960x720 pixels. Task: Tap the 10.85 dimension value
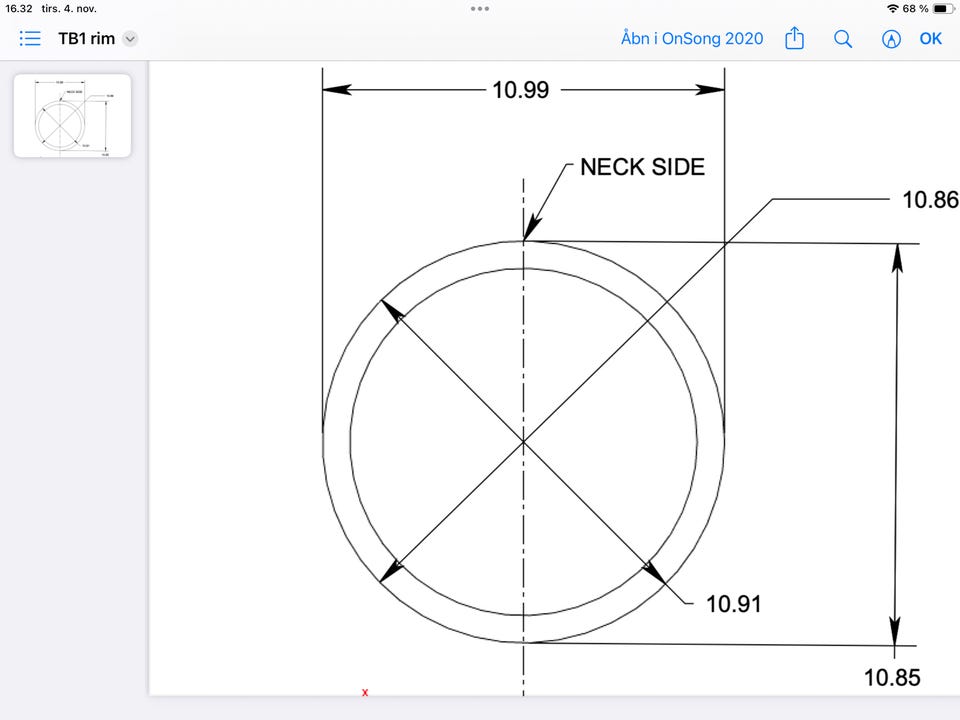pos(892,678)
